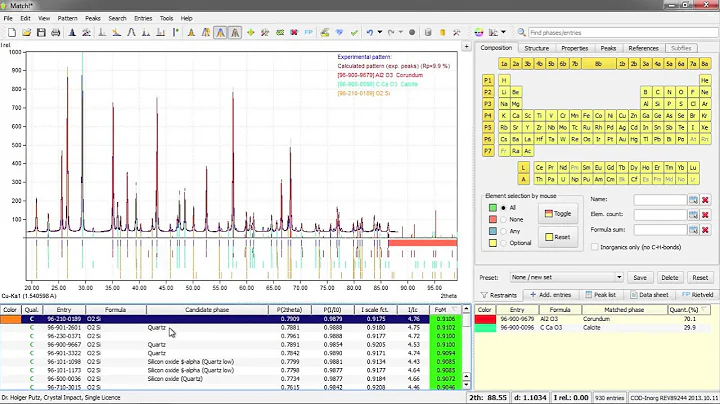Click the candidate list scrollbar down arrow
The width and height of the screenshot is (720, 404).
[466, 385]
